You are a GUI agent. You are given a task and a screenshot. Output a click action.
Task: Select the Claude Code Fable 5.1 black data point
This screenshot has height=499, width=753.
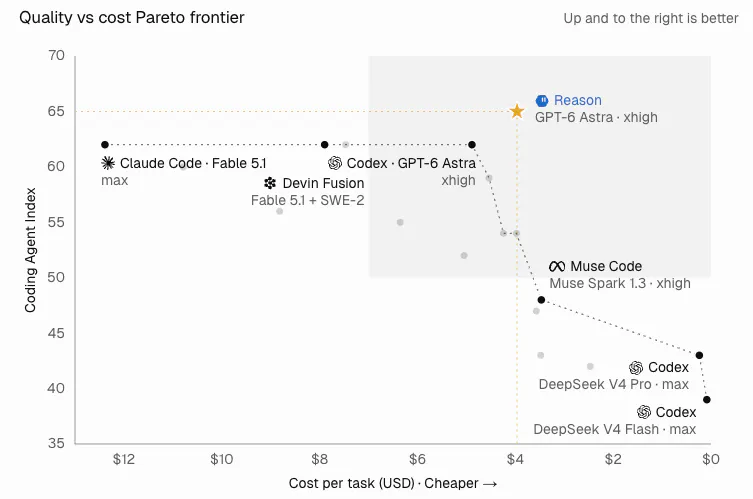pos(105,145)
